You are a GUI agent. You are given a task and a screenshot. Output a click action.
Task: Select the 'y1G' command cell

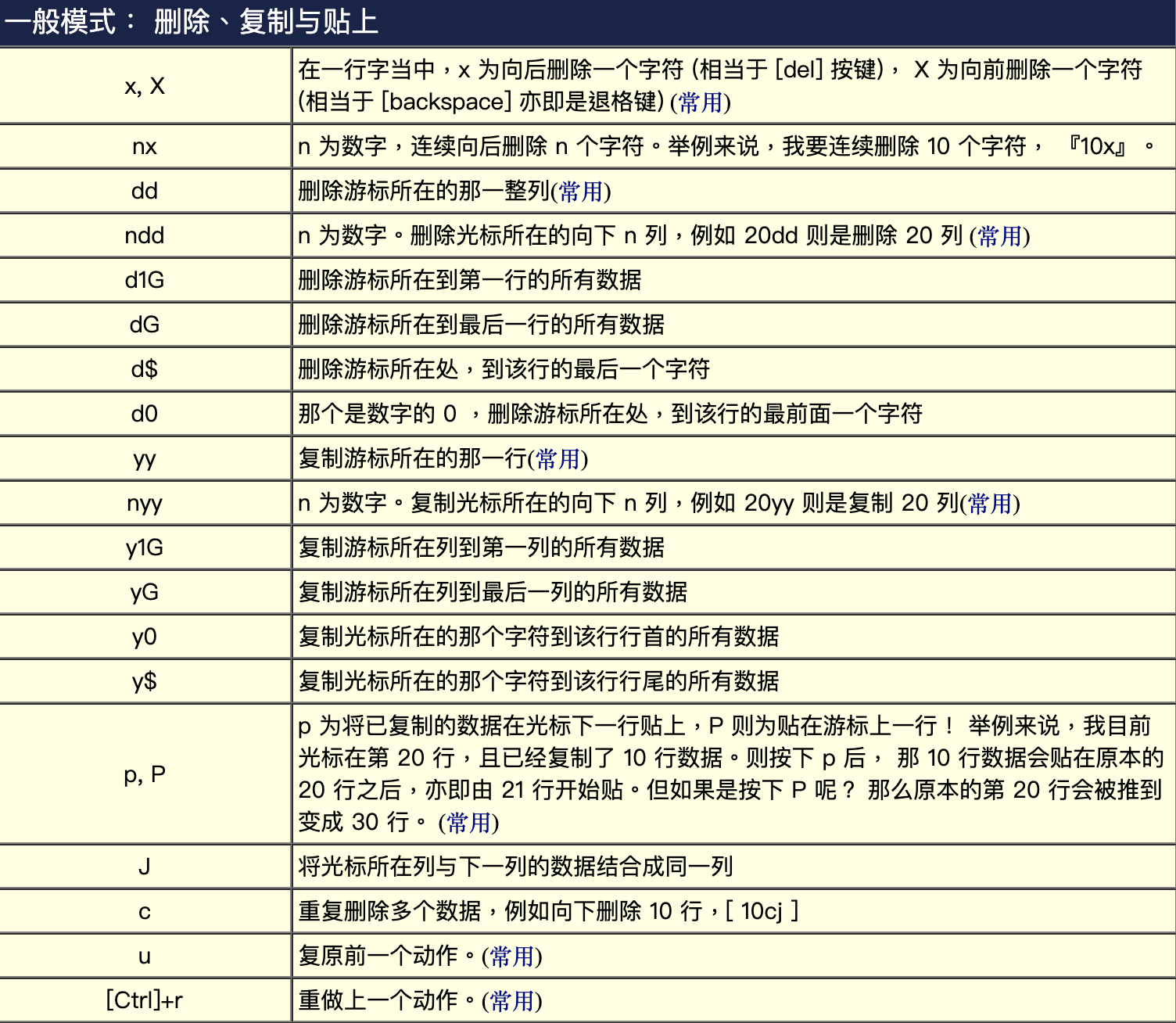(145, 547)
